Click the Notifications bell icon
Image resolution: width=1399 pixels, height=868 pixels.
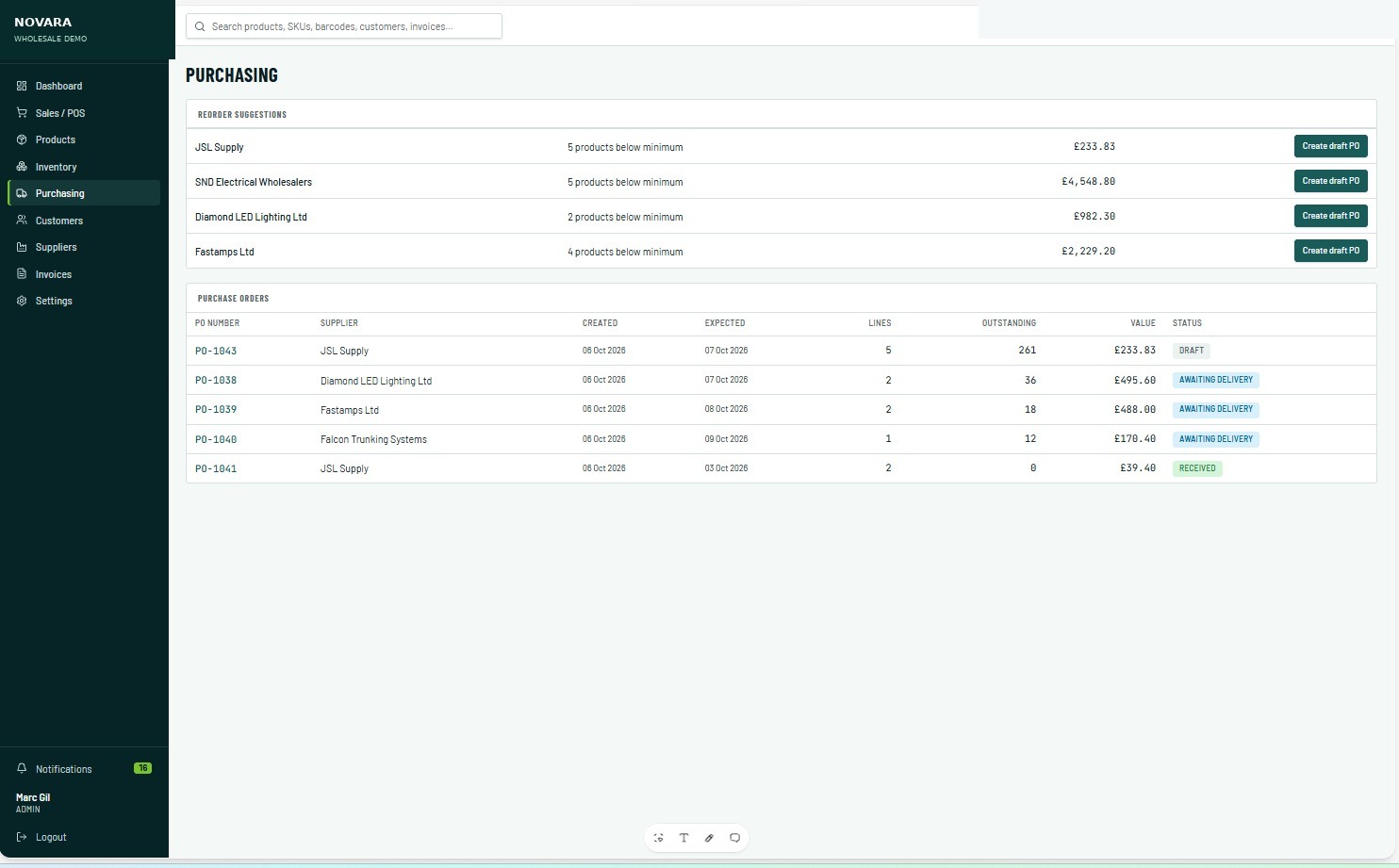[x=22, y=769]
